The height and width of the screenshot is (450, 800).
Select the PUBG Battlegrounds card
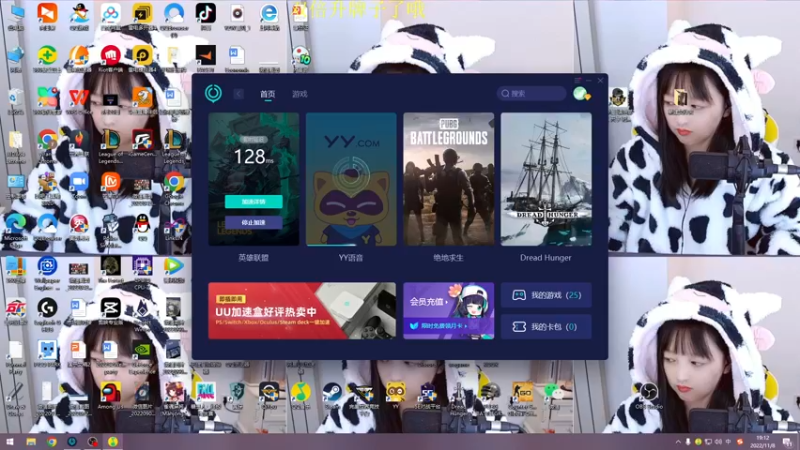(448, 179)
